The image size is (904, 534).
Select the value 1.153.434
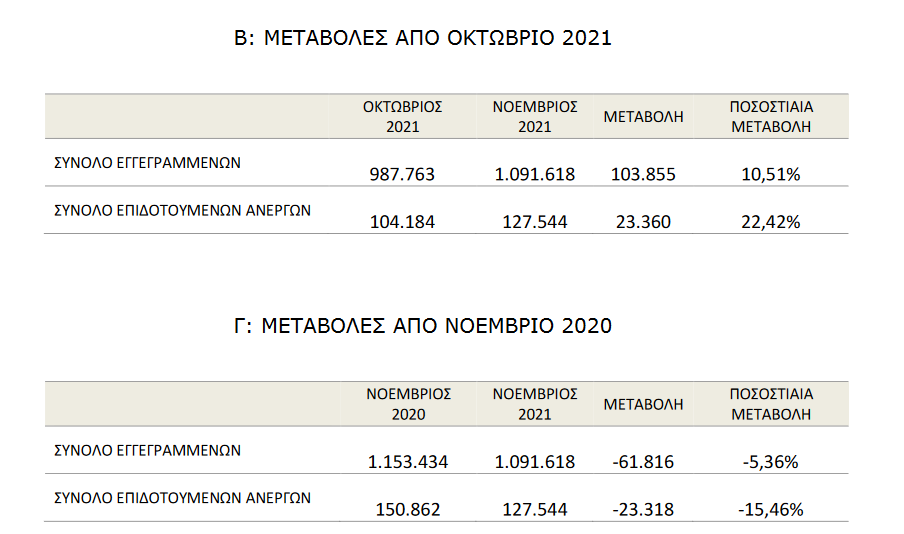point(408,462)
